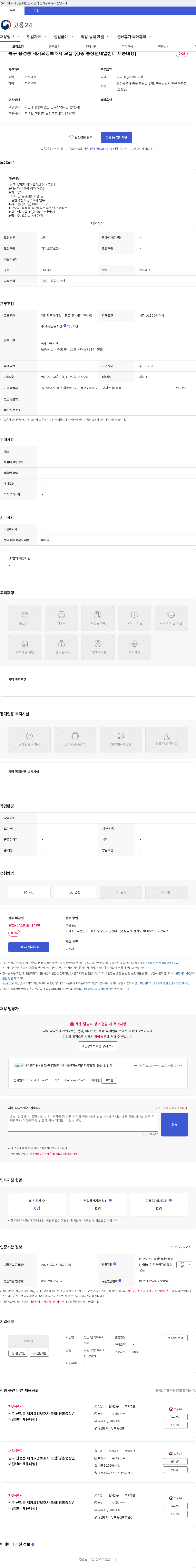The width and height of the screenshot is (196, 1568).
Task: Jump to 복리후생 section tab
Action: click(x=127, y=46)
